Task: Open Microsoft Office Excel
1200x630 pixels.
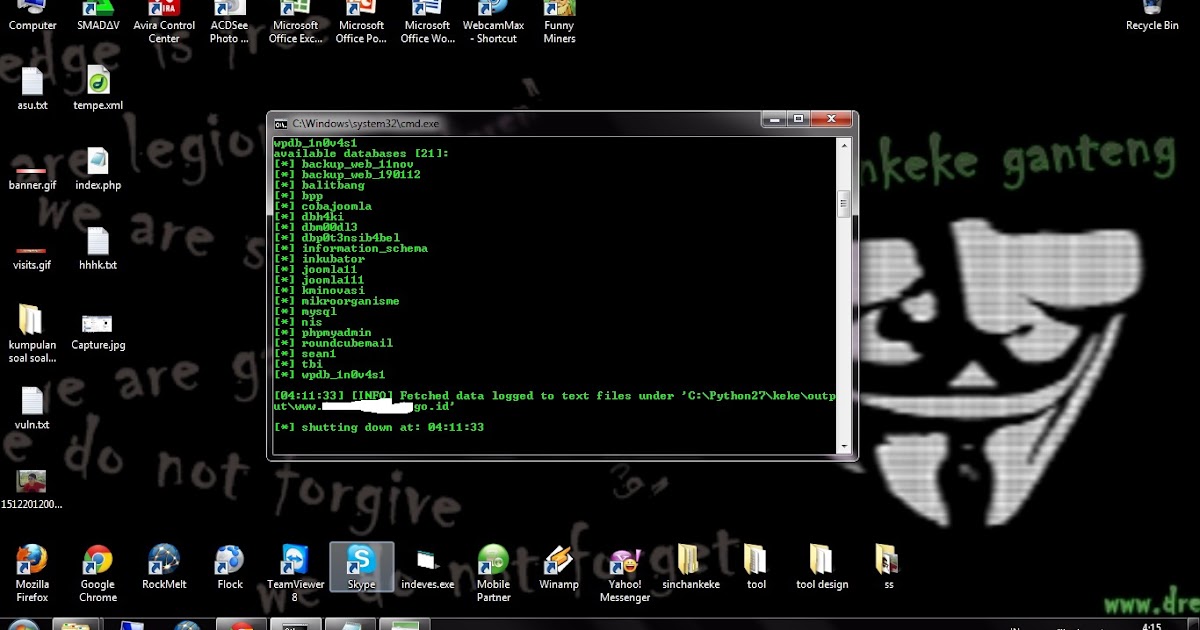Action: pos(295,12)
